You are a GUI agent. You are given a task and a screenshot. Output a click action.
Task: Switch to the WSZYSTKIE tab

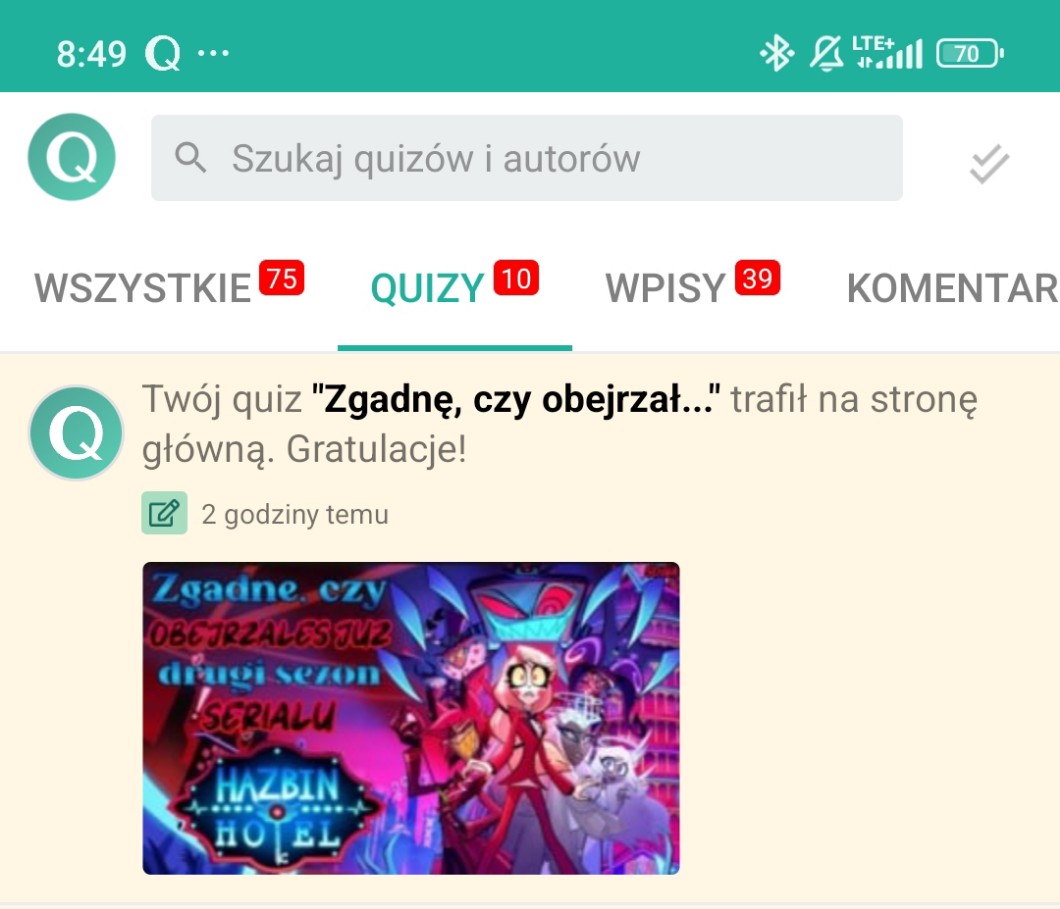[143, 289]
